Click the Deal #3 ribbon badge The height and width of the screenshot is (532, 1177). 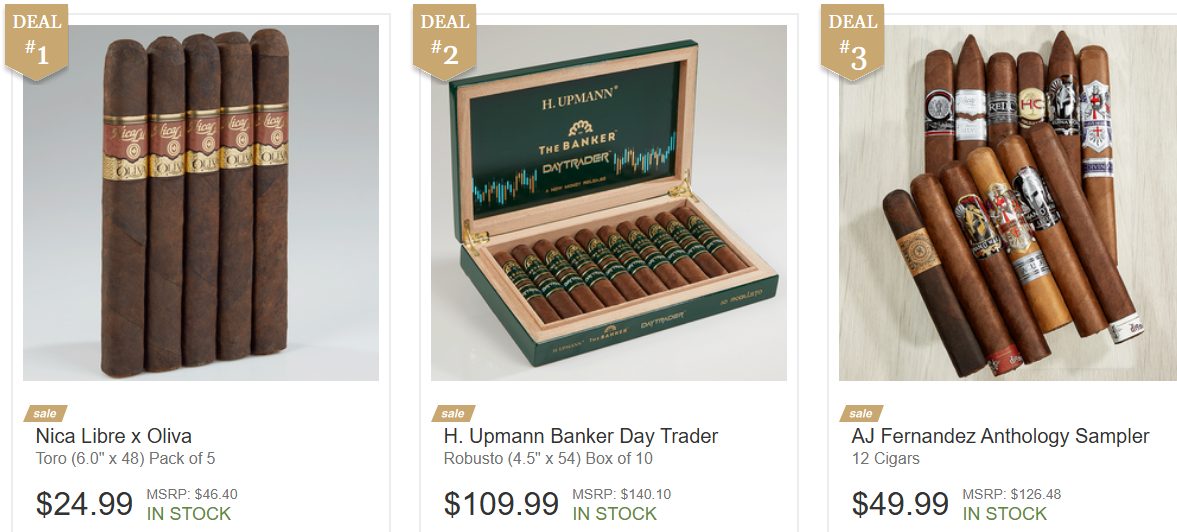pos(852,41)
